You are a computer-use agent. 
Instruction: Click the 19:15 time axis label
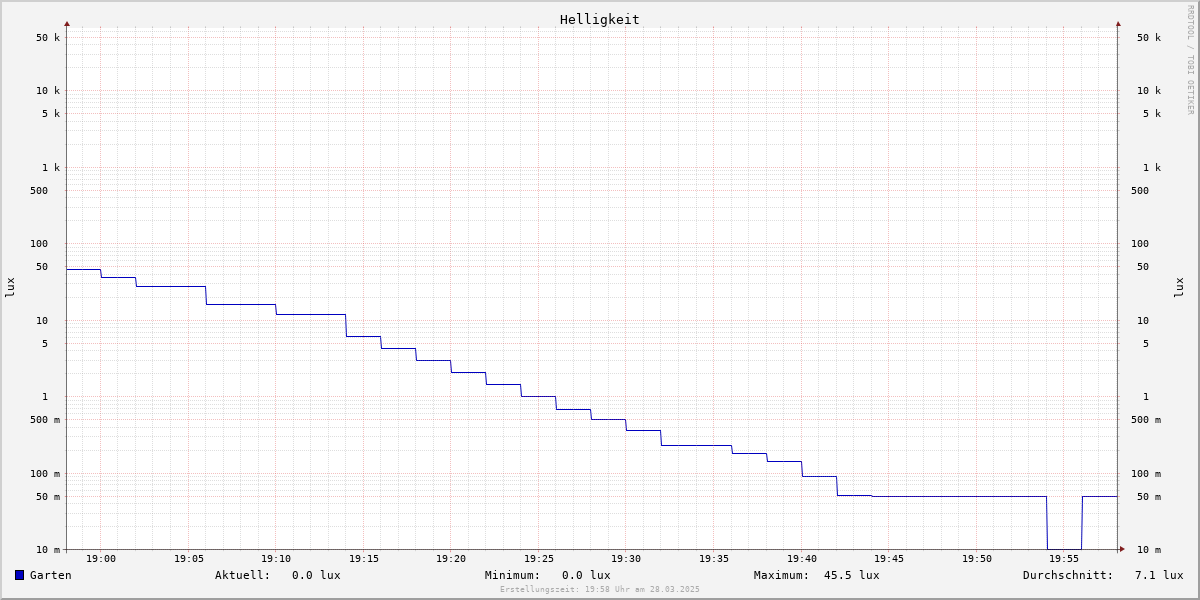(x=364, y=559)
